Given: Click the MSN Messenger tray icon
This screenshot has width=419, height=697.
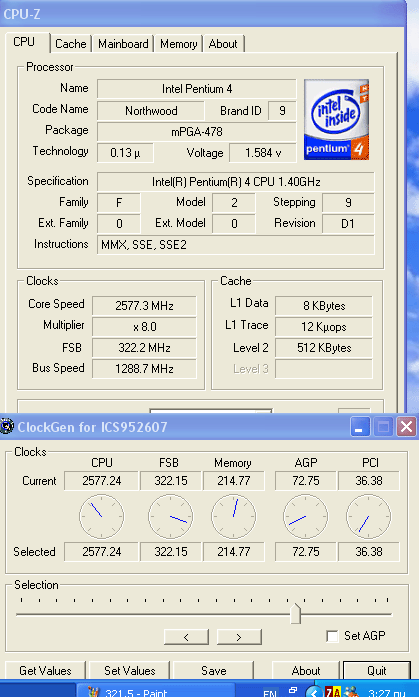Looking at the screenshot, I should coord(351,692).
